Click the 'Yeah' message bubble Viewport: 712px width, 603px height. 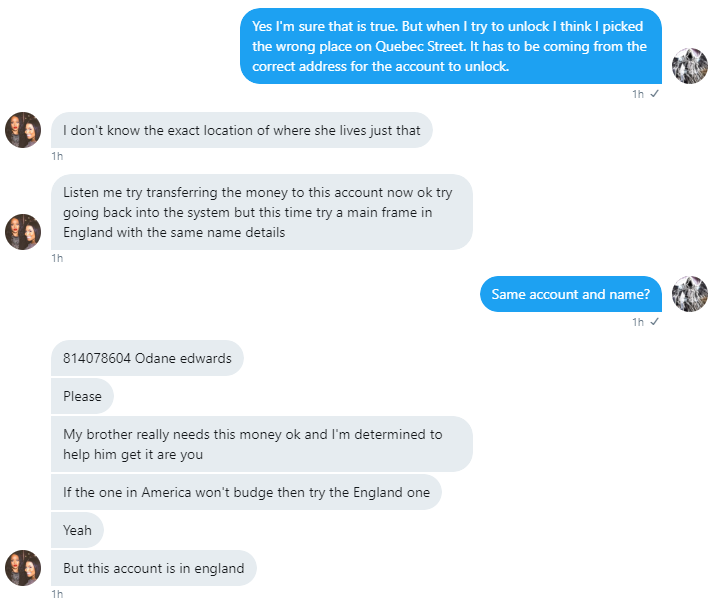point(77,530)
